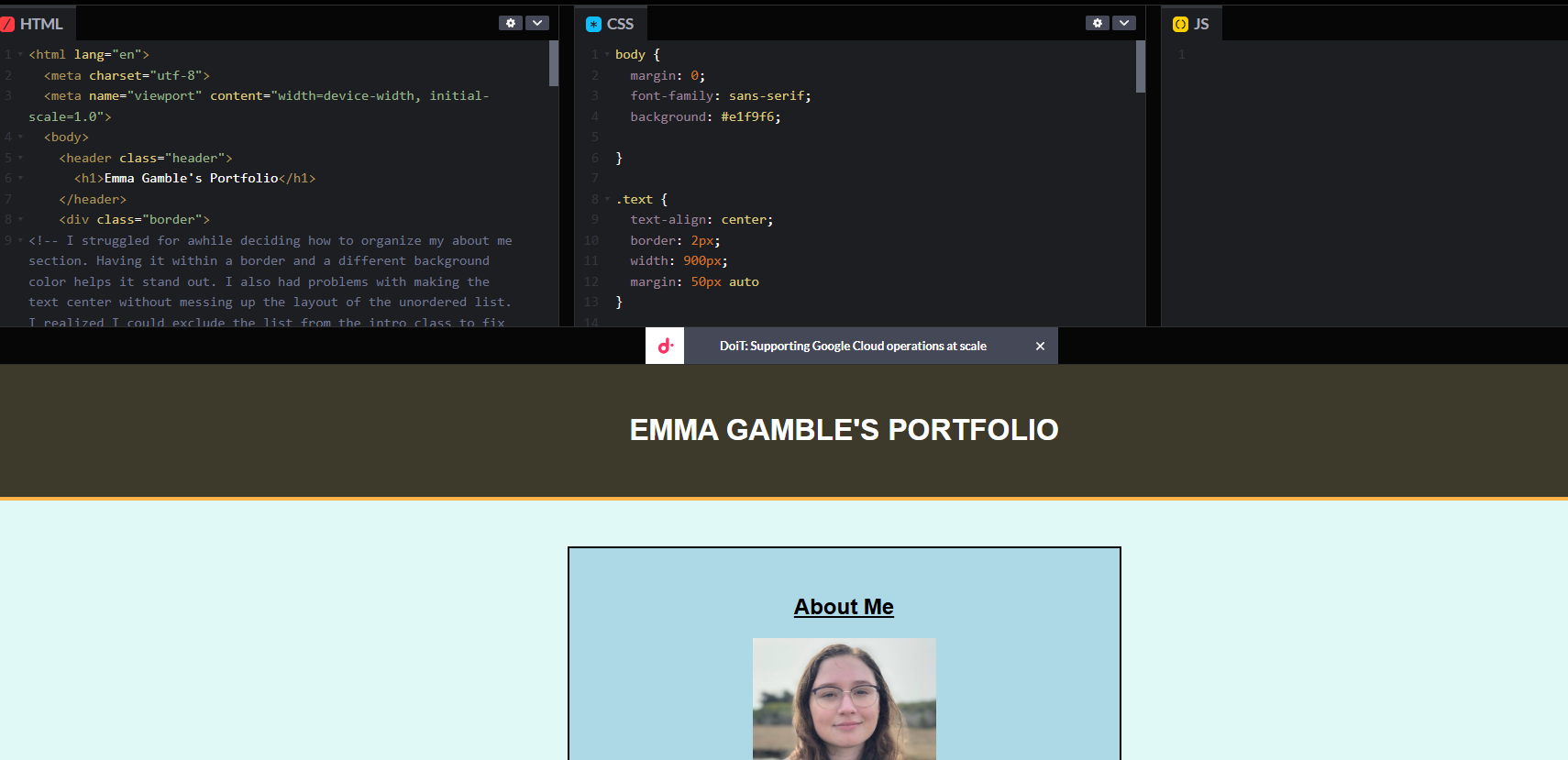The height and width of the screenshot is (760, 1568).
Task: Fold the body rule in CSS line 1
Action: (607, 55)
